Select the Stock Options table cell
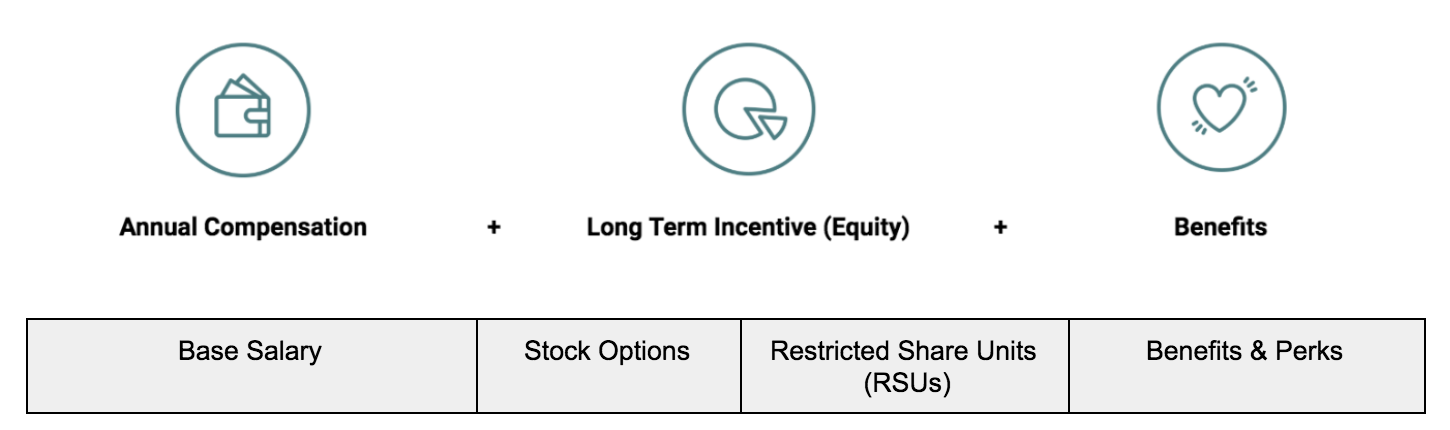1450x430 pixels. click(x=608, y=365)
